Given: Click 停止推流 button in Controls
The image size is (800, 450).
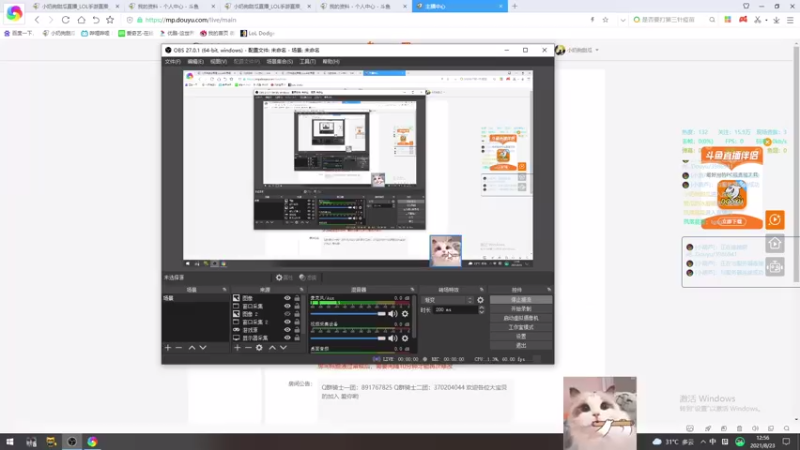Looking at the screenshot, I should (x=521, y=300).
